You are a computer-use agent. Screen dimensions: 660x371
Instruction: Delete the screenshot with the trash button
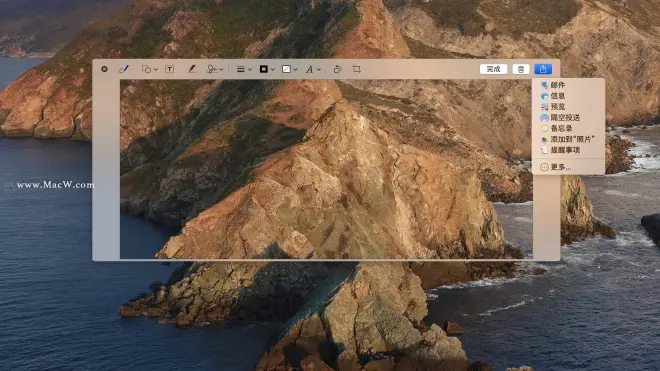(x=521, y=69)
